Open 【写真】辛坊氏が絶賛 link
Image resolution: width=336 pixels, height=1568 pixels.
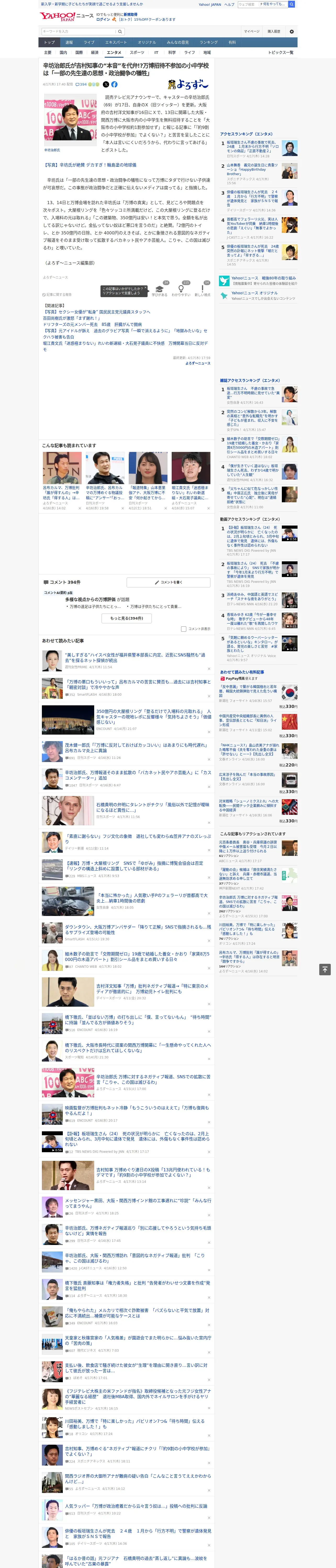tap(90, 165)
